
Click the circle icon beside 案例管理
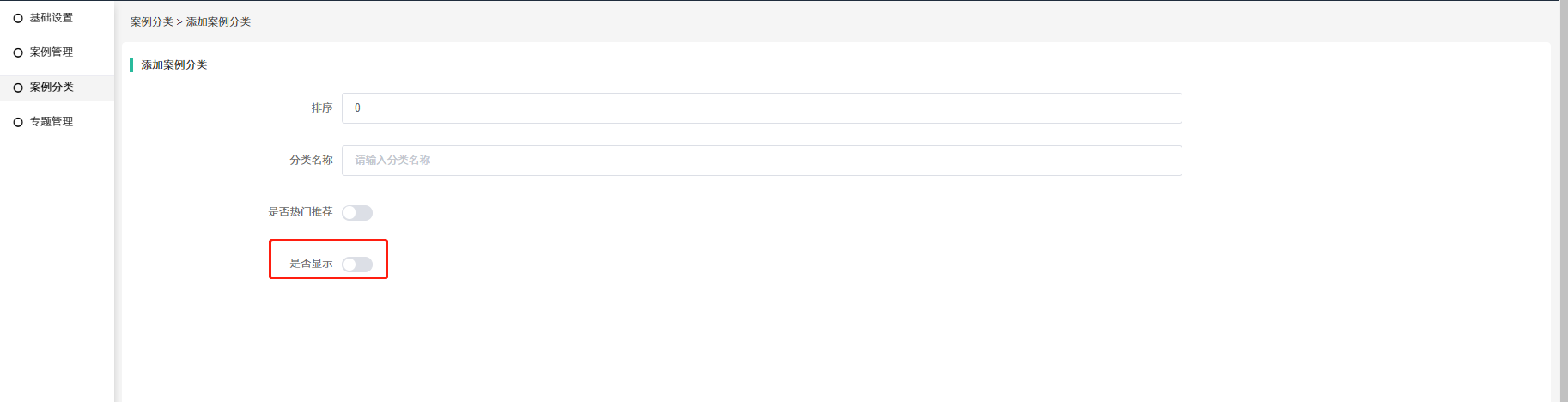tap(18, 52)
